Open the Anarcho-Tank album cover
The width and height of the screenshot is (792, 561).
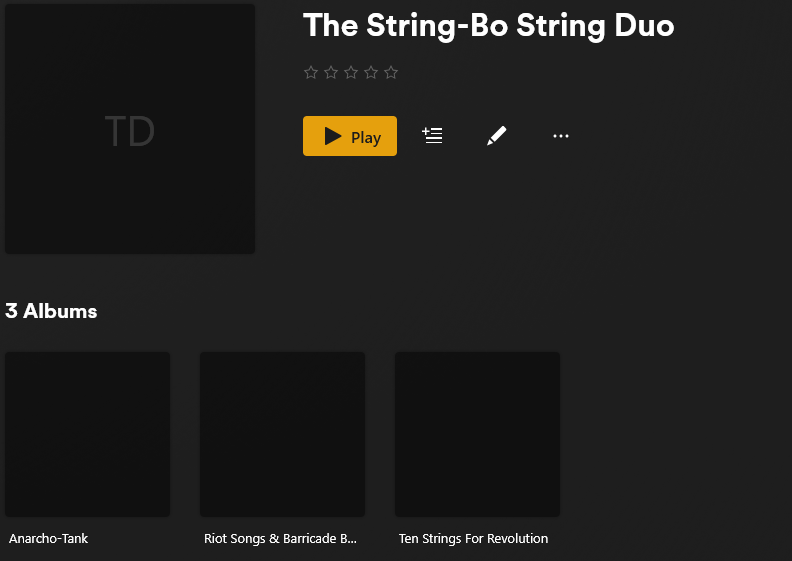(87, 434)
